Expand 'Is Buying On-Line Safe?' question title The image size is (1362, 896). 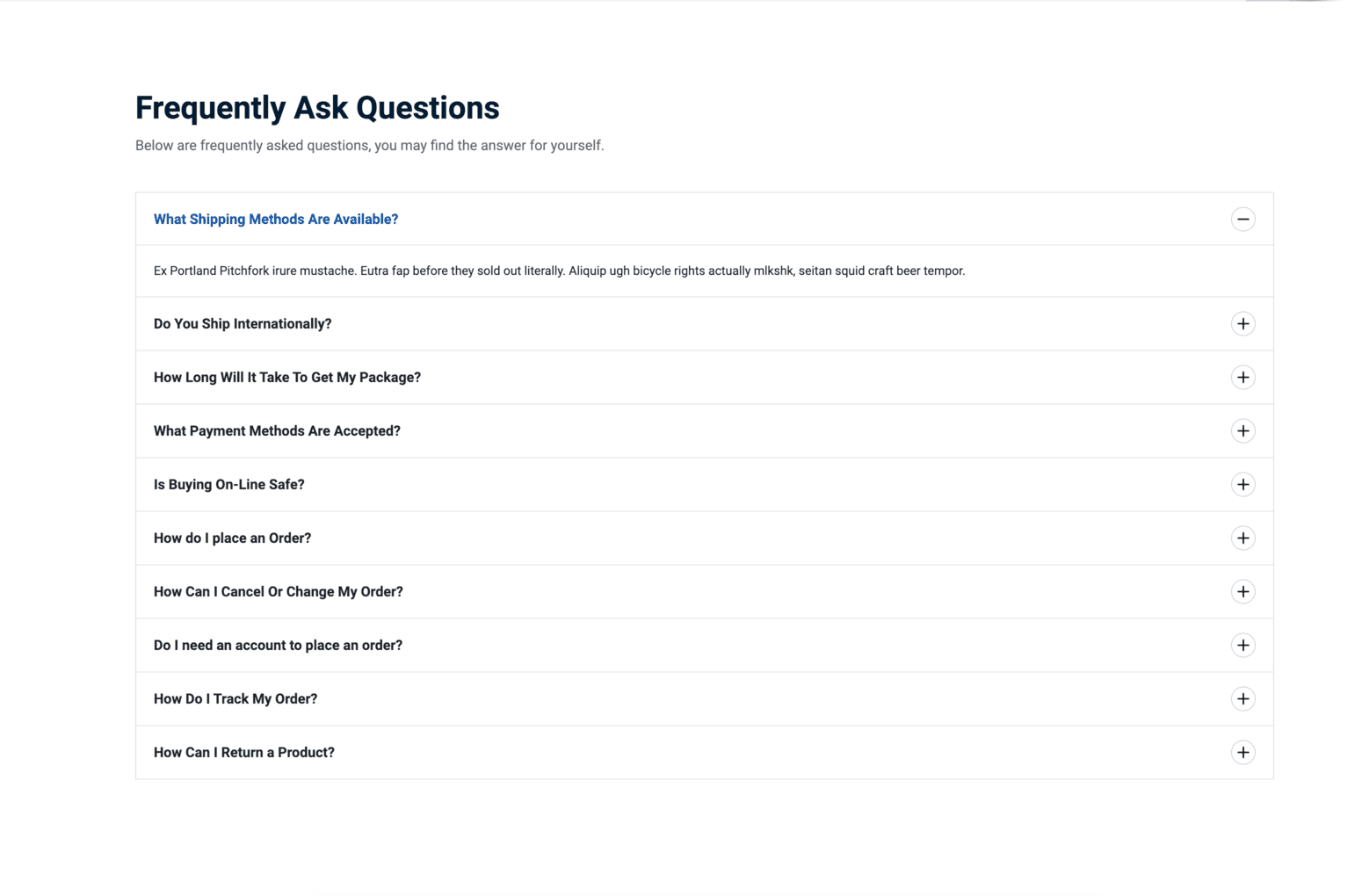[229, 485]
